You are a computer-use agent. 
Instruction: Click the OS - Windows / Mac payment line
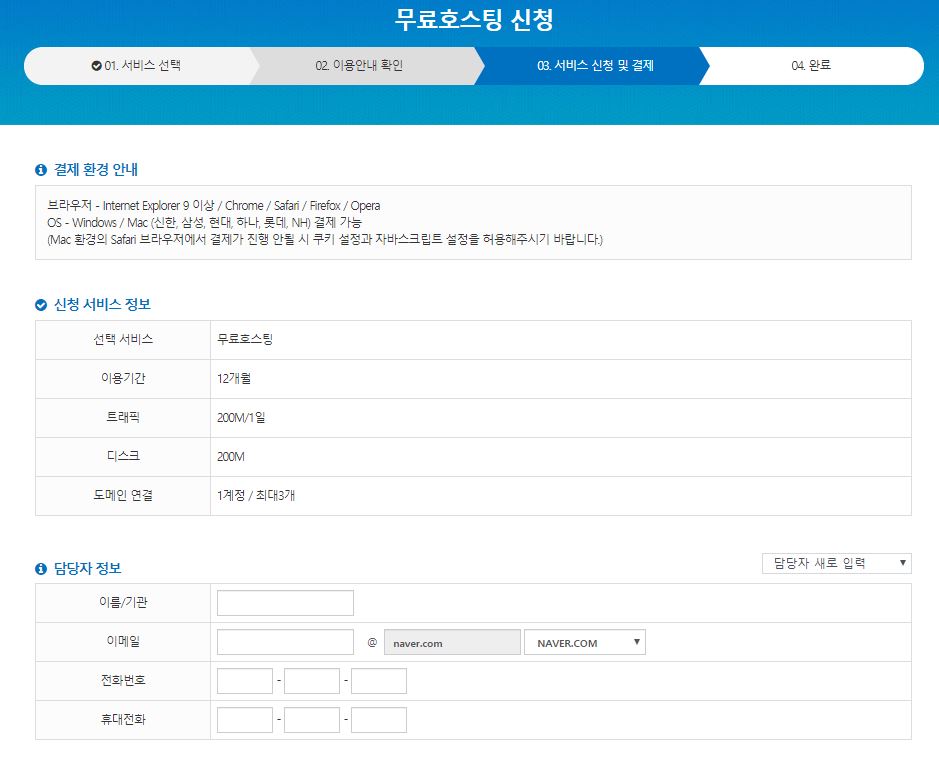coord(204,222)
